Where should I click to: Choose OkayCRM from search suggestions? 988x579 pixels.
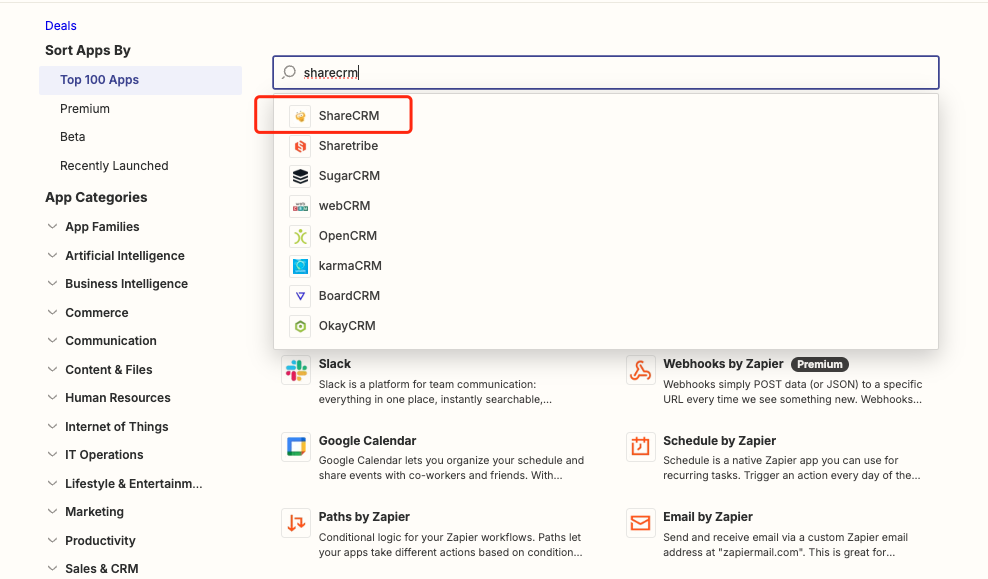coord(606,326)
